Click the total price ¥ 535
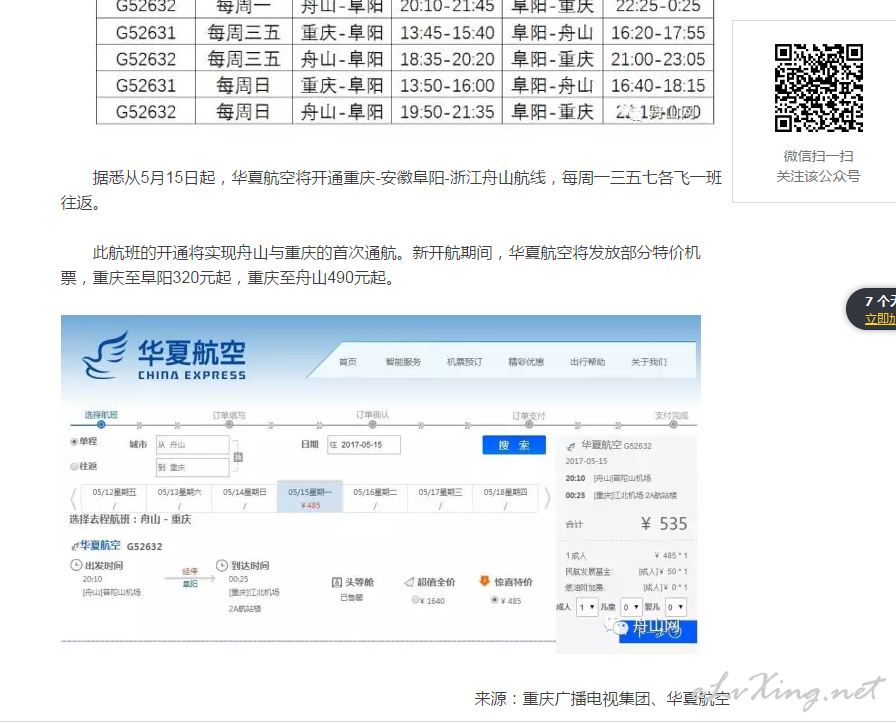 (664, 523)
